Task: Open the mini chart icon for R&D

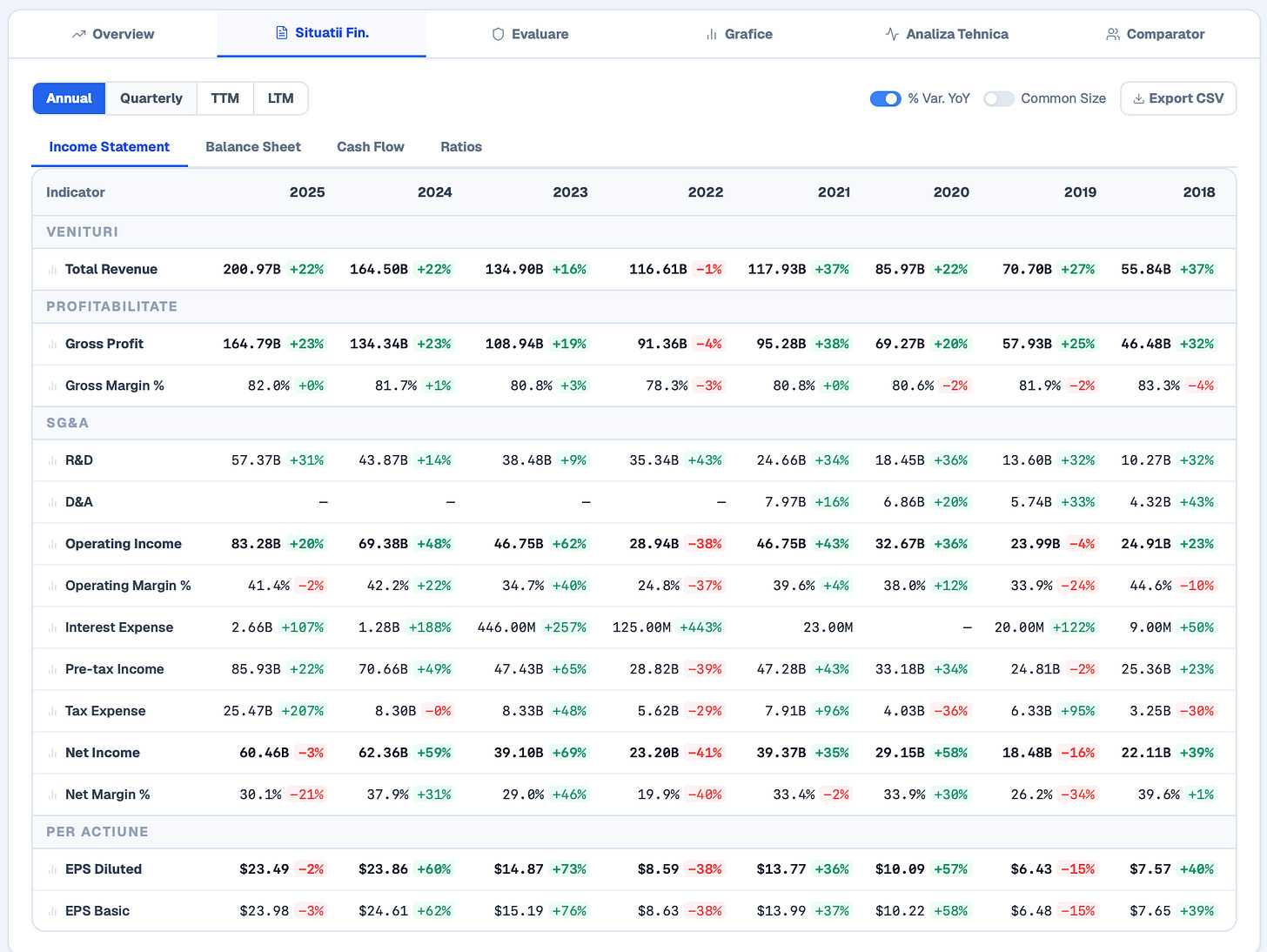Action: (x=52, y=461)
